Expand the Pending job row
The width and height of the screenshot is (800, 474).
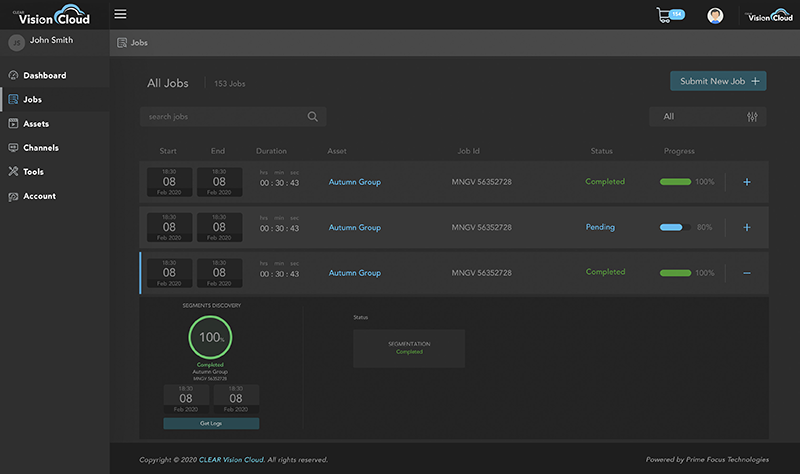pos(746,227)
